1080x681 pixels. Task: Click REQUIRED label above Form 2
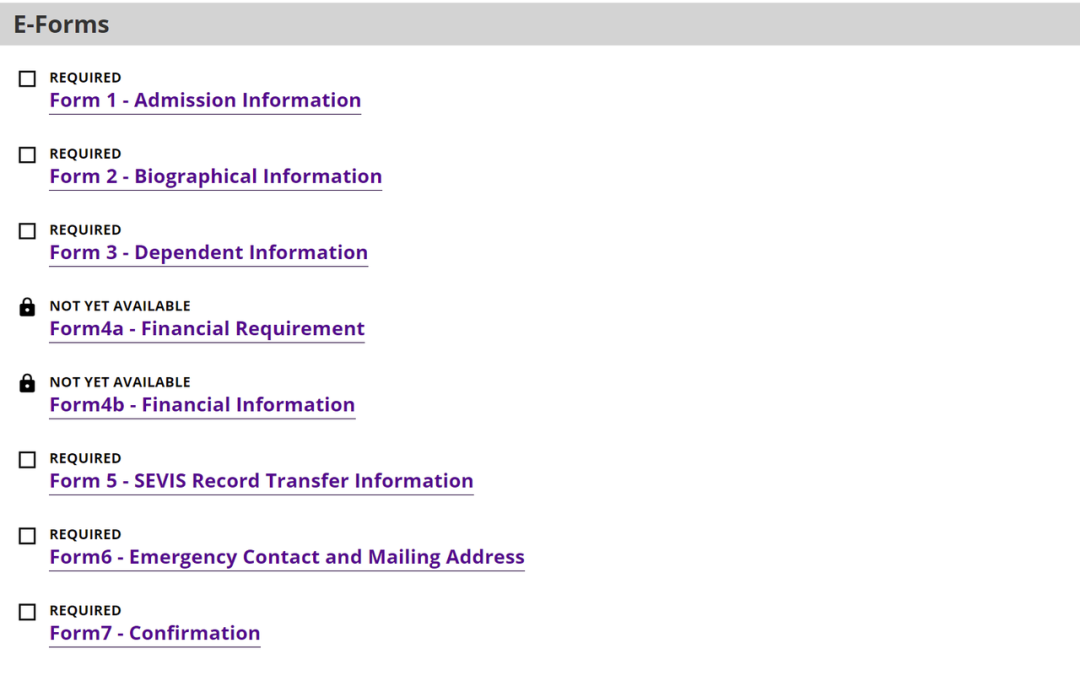pyautogui.click(x=85, y=154)
